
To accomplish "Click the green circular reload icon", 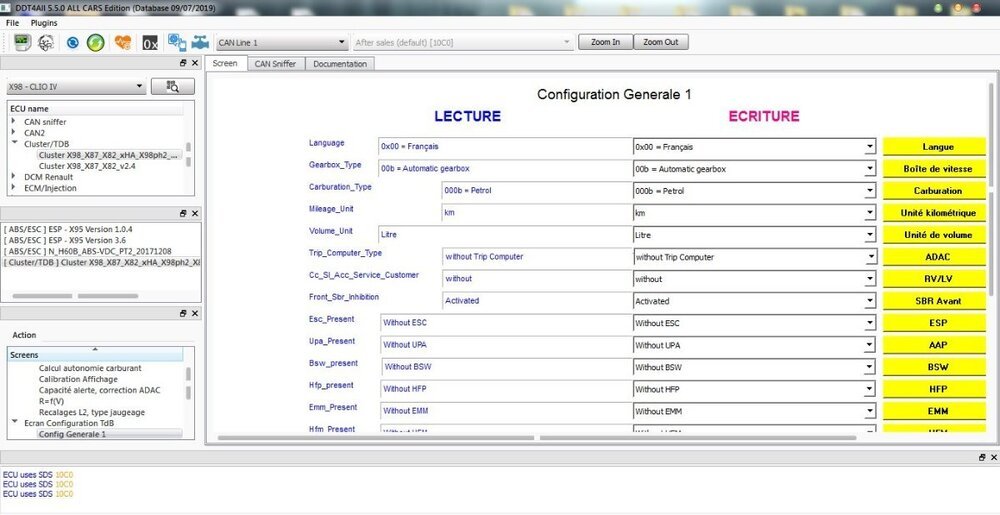I will point(95,43).
